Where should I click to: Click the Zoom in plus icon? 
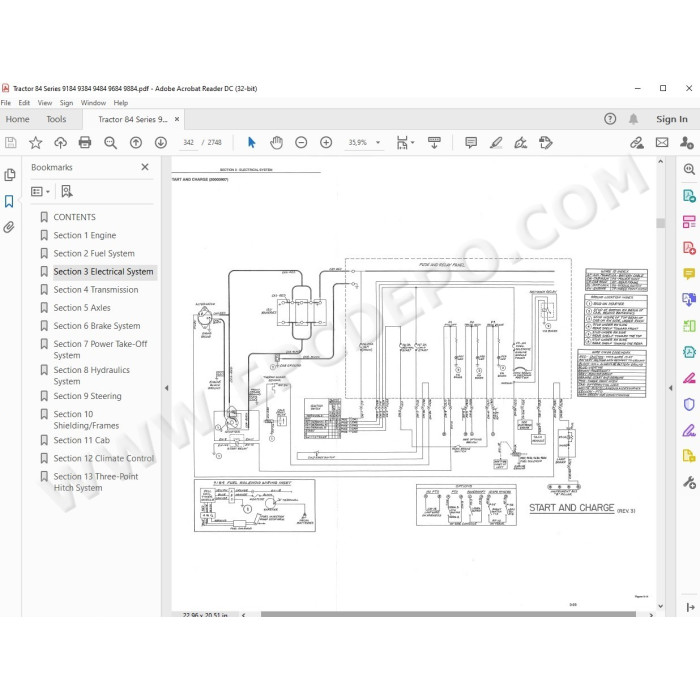coord(326,142)
